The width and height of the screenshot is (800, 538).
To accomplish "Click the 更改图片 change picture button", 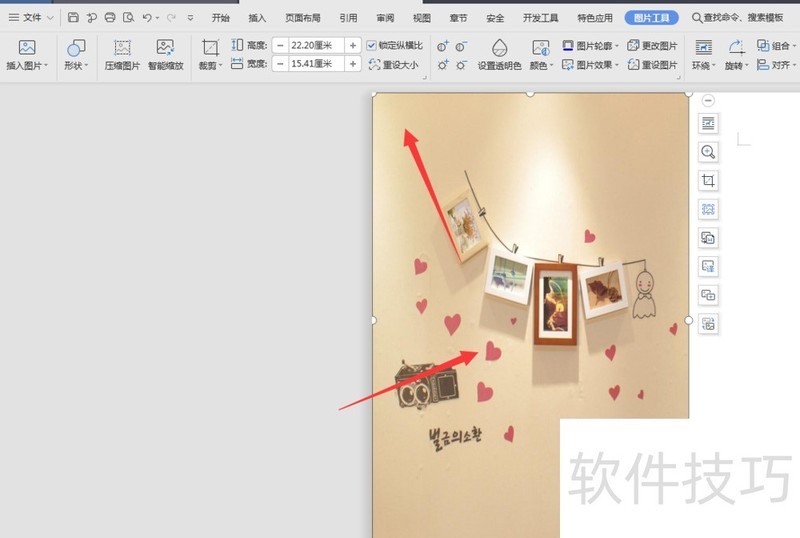I will (x=652, y=46).
